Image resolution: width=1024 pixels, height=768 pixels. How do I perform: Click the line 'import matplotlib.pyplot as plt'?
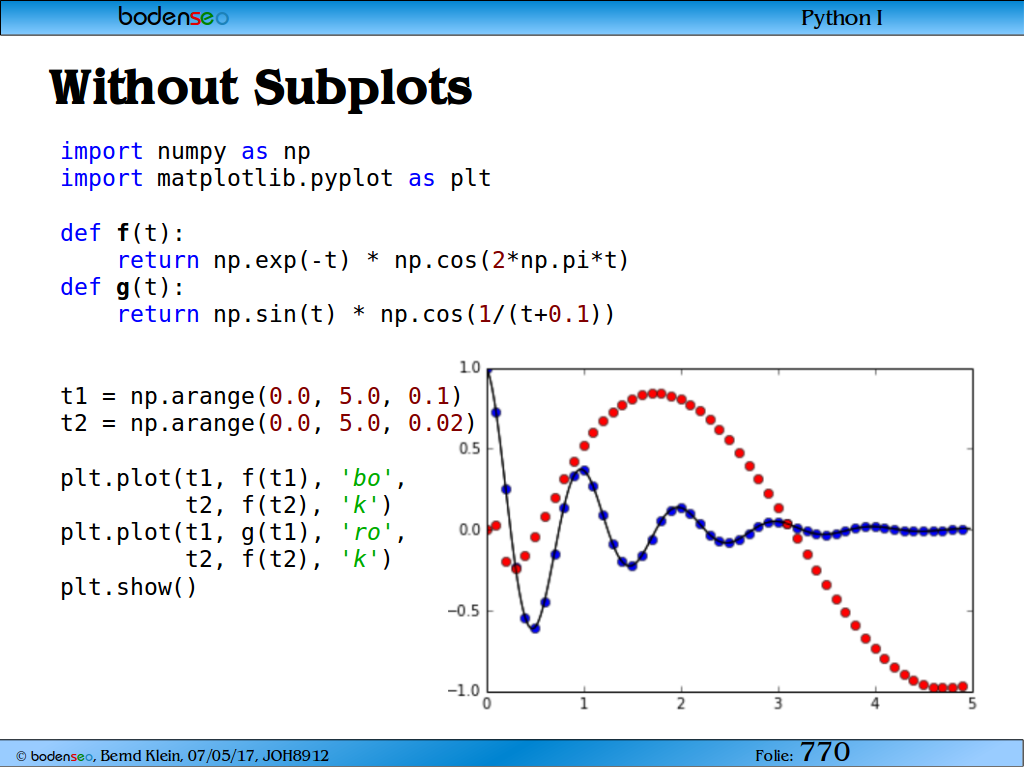coord(276,178)
